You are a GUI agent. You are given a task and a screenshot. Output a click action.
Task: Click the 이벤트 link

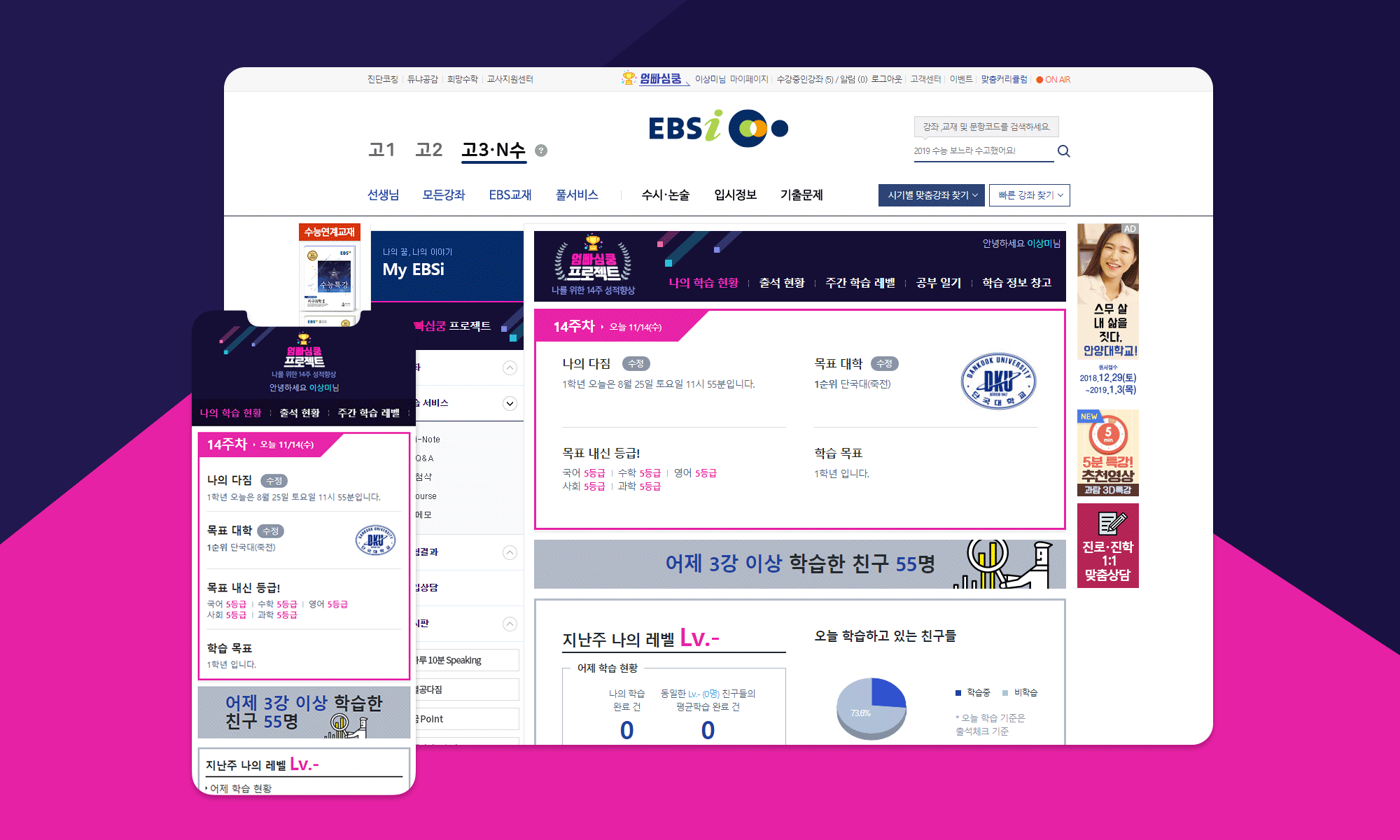(x=961, y=80)
